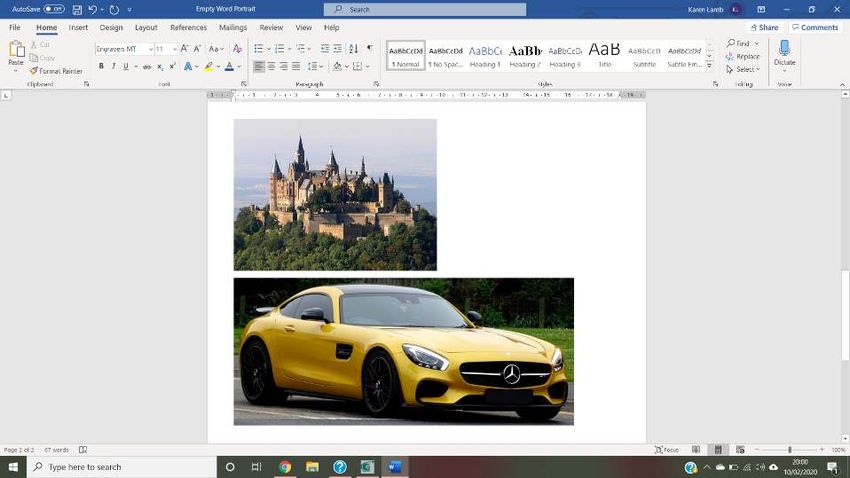The image size is (850, 478).
Task: Switch to the Insert tab
Action: coord(78,27)
